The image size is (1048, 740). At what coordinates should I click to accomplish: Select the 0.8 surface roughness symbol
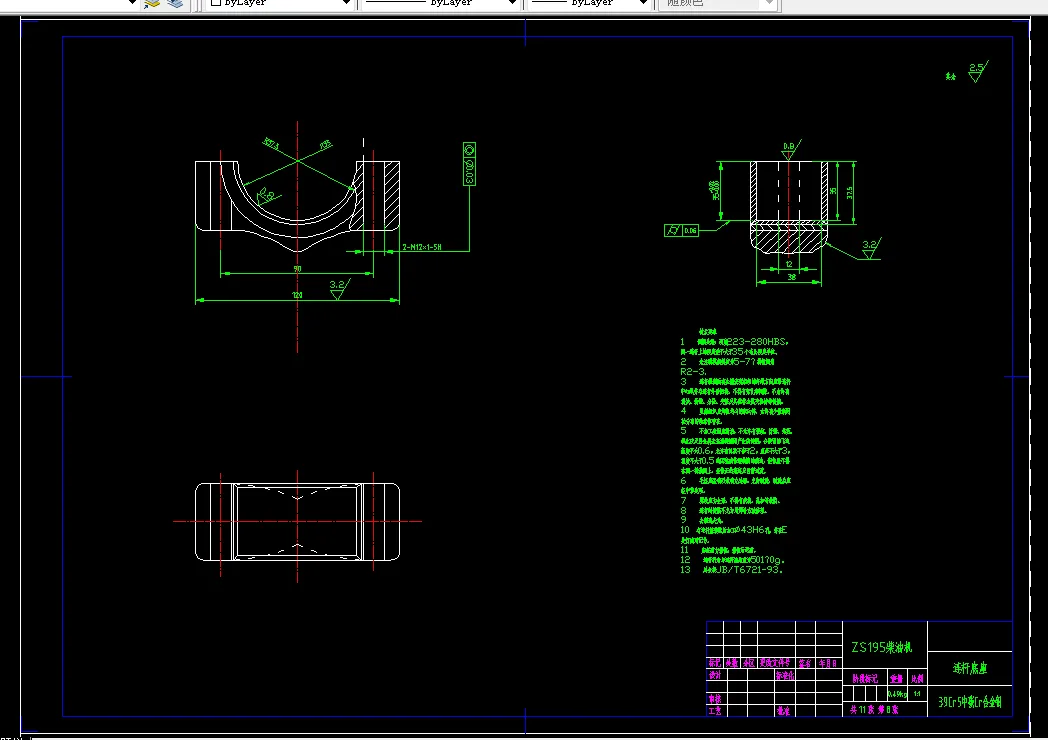790,149
